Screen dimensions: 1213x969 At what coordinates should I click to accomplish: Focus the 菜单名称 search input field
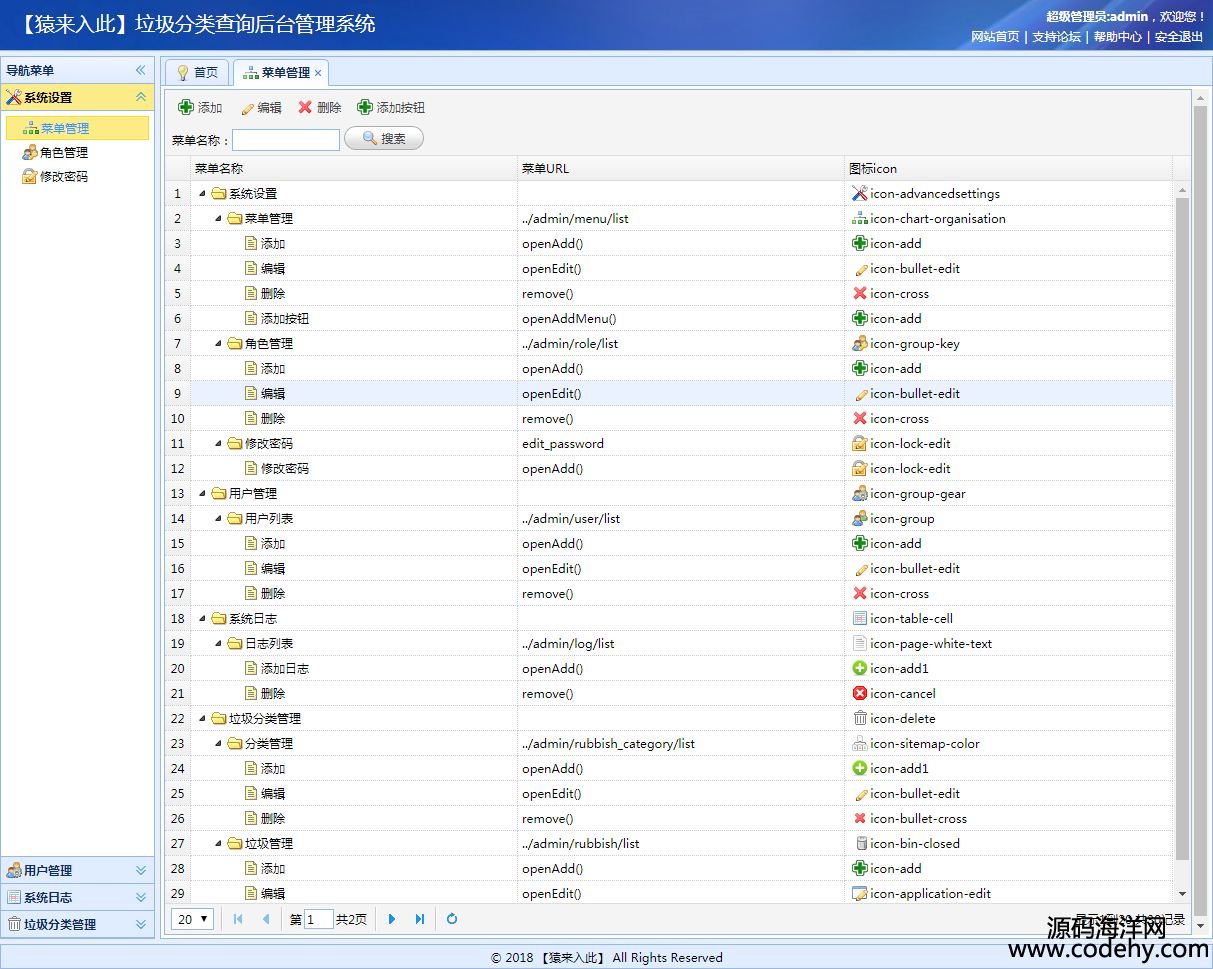pyautogui.click(x=286, y=140)
